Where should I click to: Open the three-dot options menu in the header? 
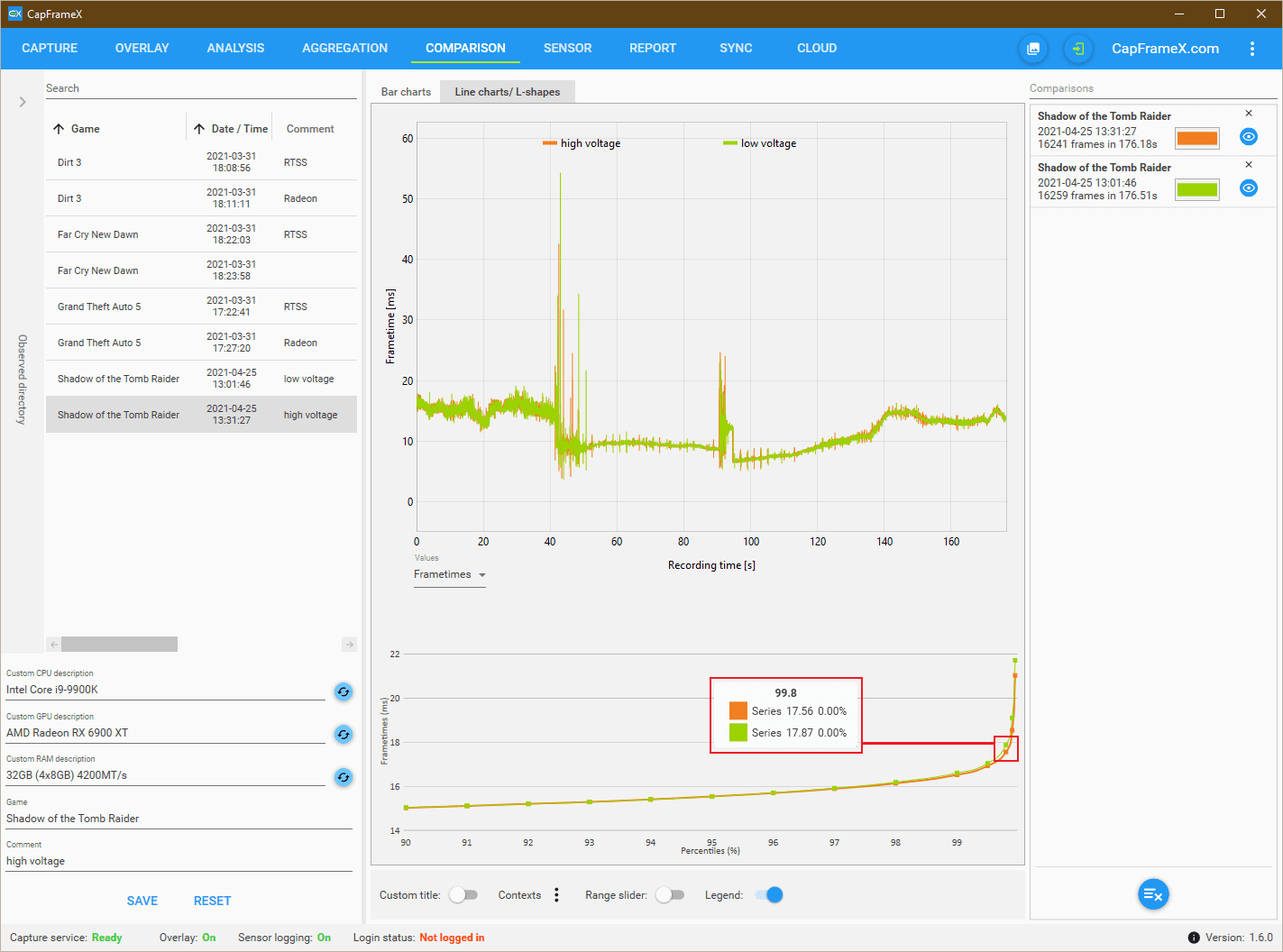point(1252,49)
